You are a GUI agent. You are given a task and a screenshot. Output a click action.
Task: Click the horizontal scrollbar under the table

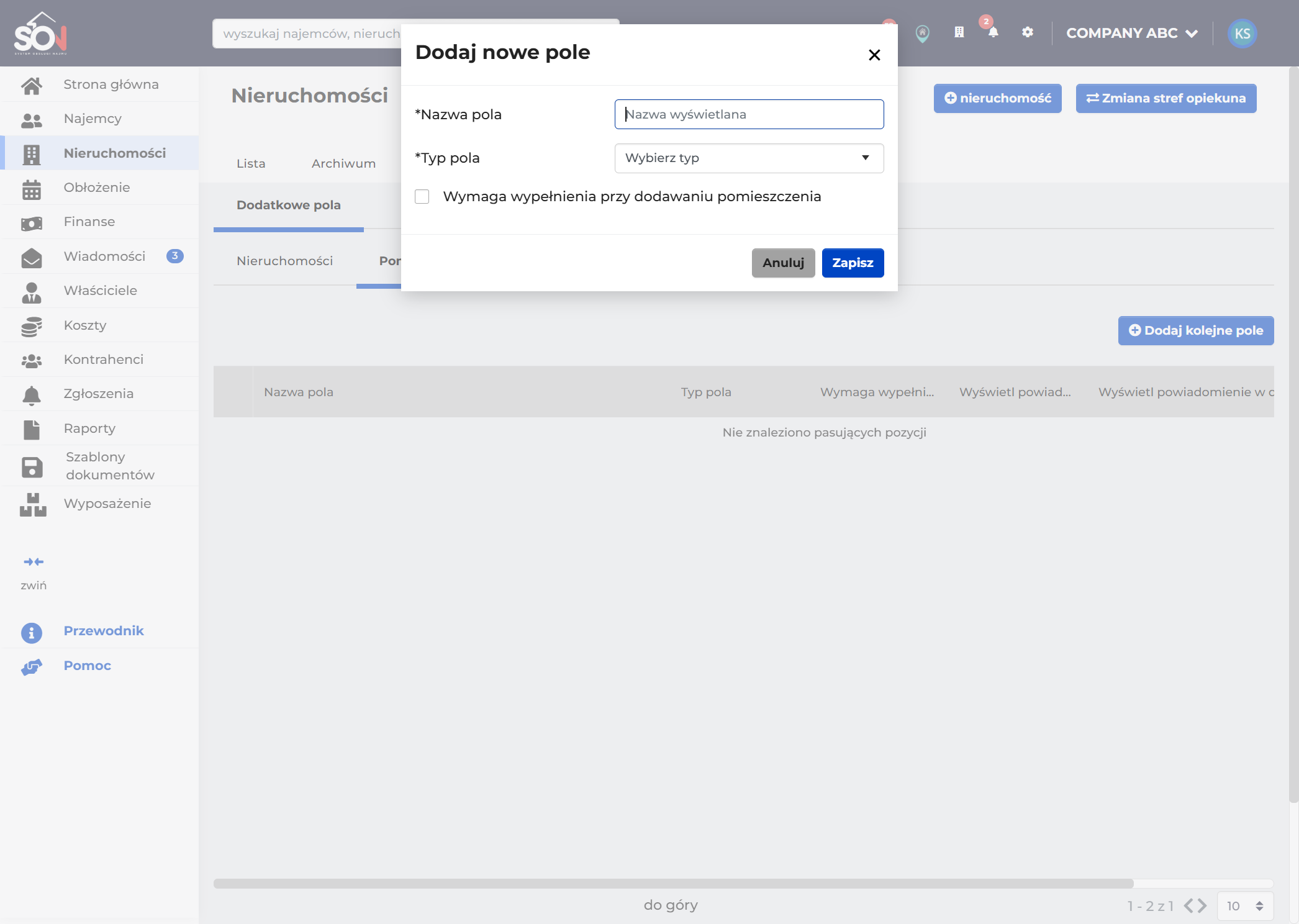(x=674, y=884)
